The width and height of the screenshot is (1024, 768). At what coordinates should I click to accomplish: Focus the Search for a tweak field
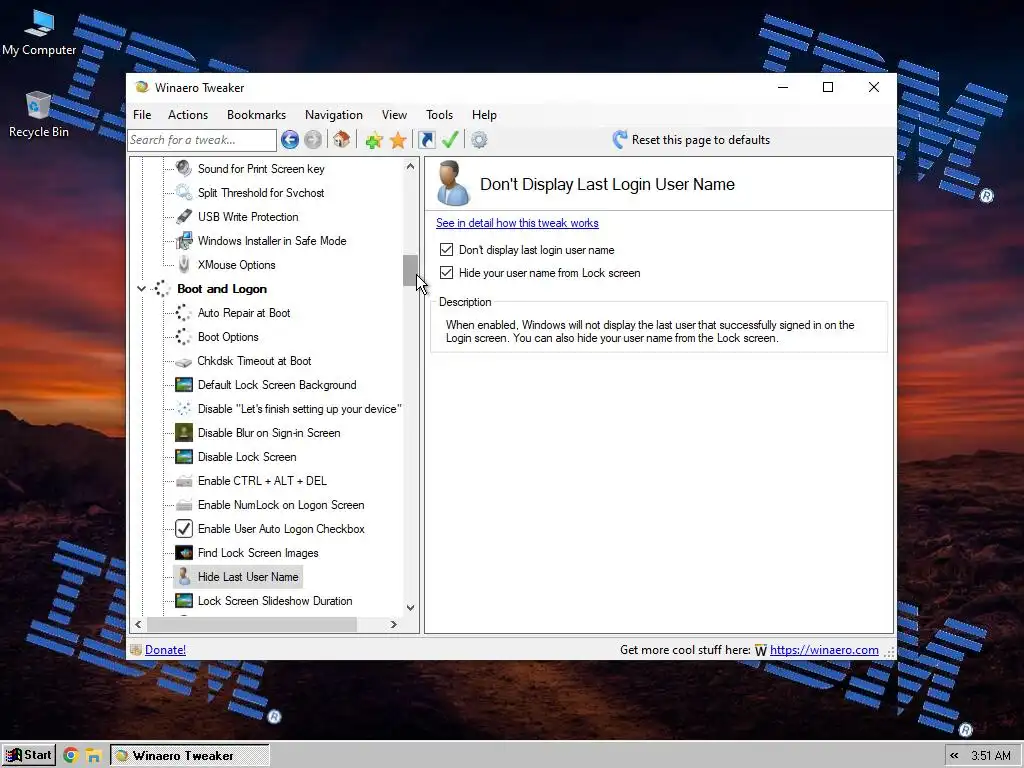(x=202, y=140)
